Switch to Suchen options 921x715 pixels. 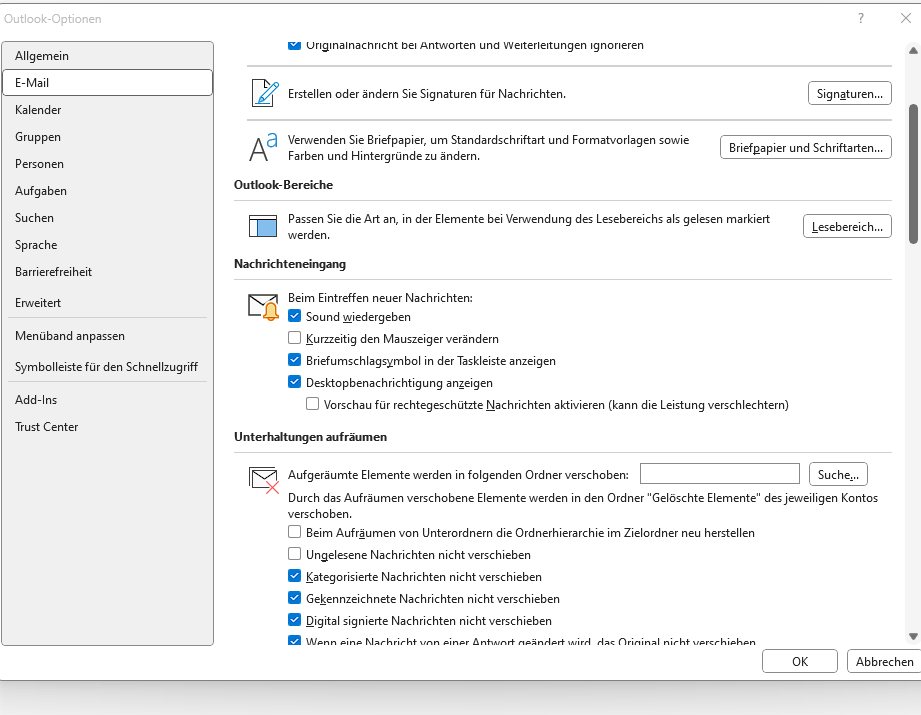pos(107,218)
